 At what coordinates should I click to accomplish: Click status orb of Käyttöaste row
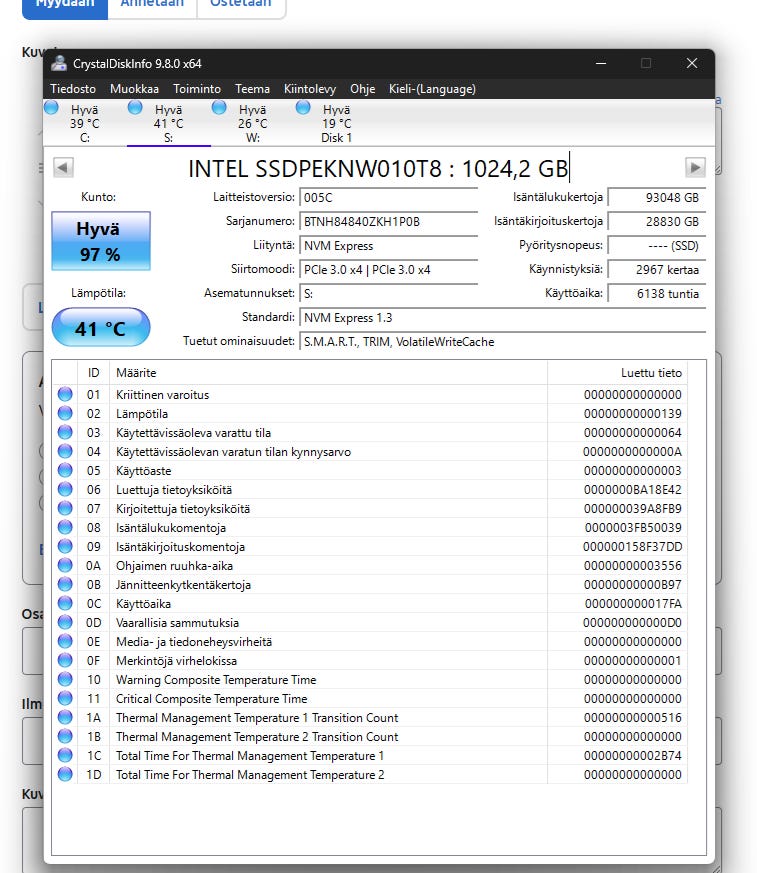65,470
